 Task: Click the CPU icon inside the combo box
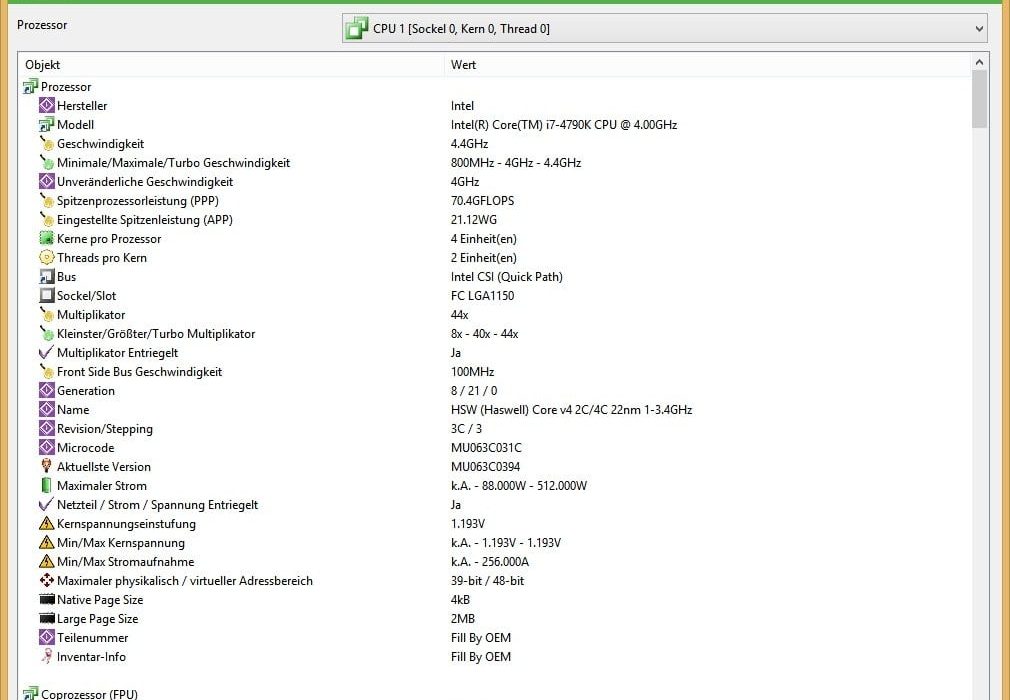point(357,28)
